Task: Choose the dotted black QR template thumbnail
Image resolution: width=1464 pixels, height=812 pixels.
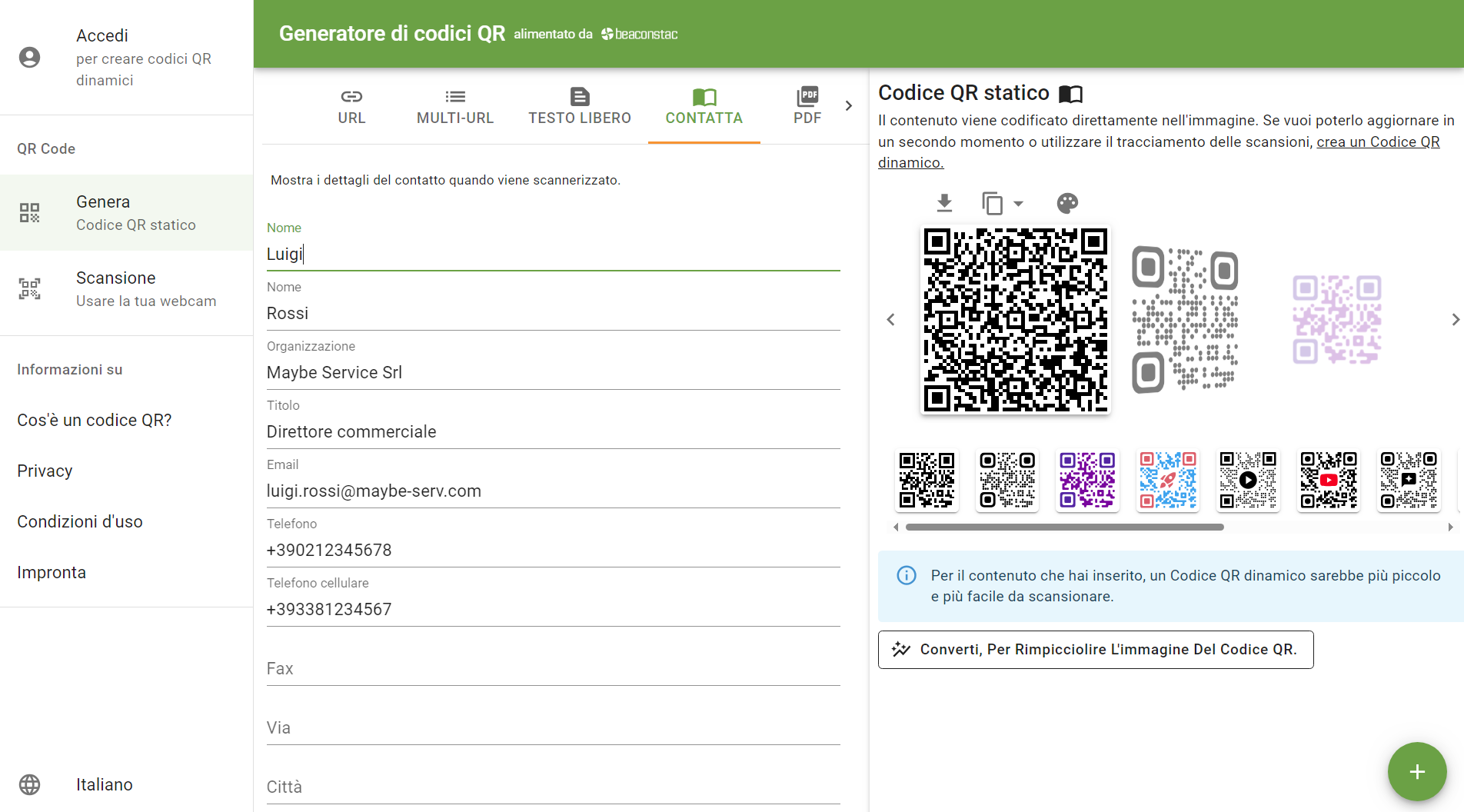Action: coord(1007,481)
